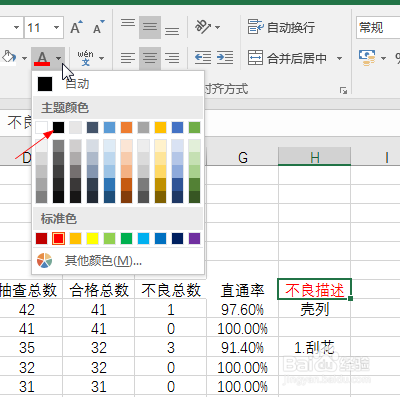
Task: Select the 合格总数 header cell
Action: [99, 289]
